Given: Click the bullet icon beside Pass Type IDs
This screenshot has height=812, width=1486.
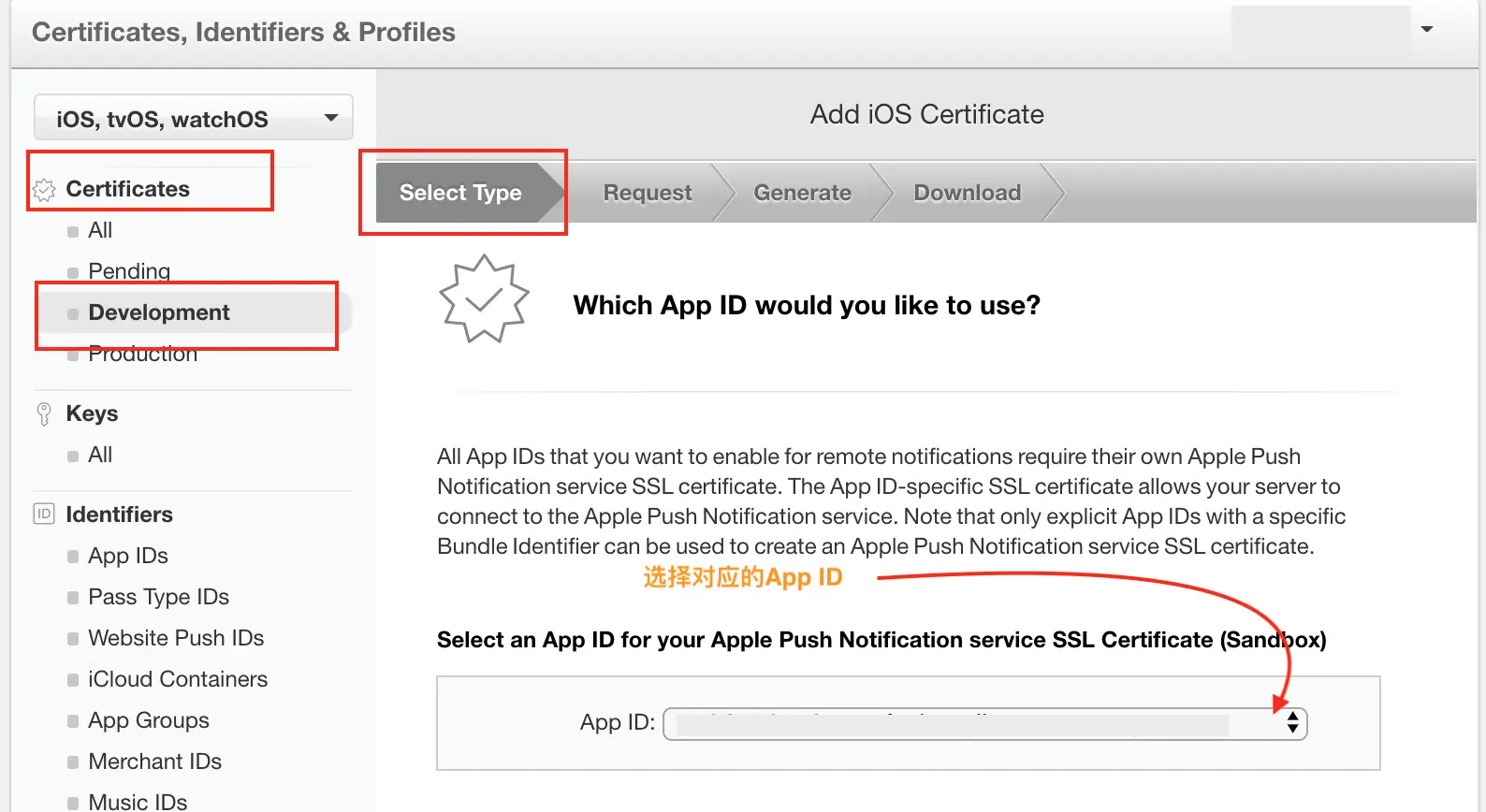Looking at the screenshot, I should [73, 599].
